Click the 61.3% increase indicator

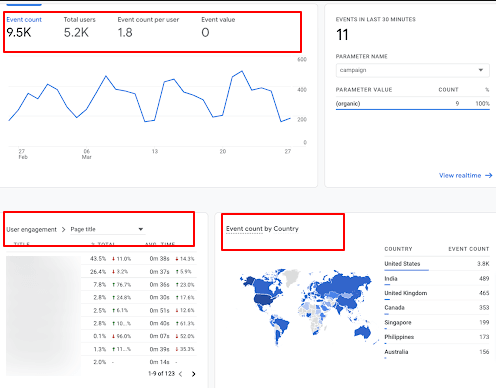point(185,323)
